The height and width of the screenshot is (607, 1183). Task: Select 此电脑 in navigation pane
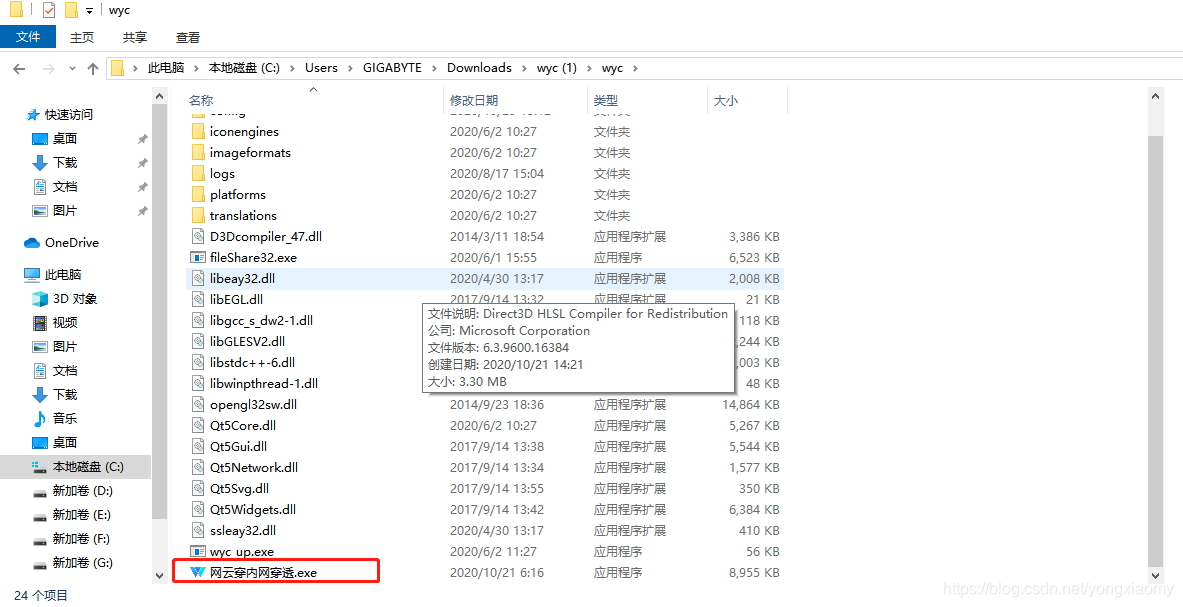point(63,274)
